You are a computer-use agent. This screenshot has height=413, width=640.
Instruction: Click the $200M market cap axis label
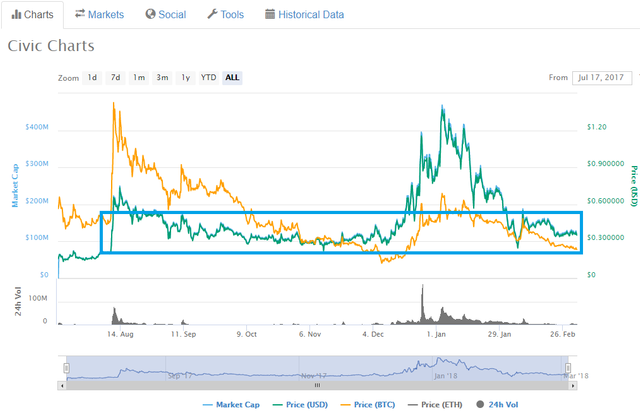(x=37, y=201)
